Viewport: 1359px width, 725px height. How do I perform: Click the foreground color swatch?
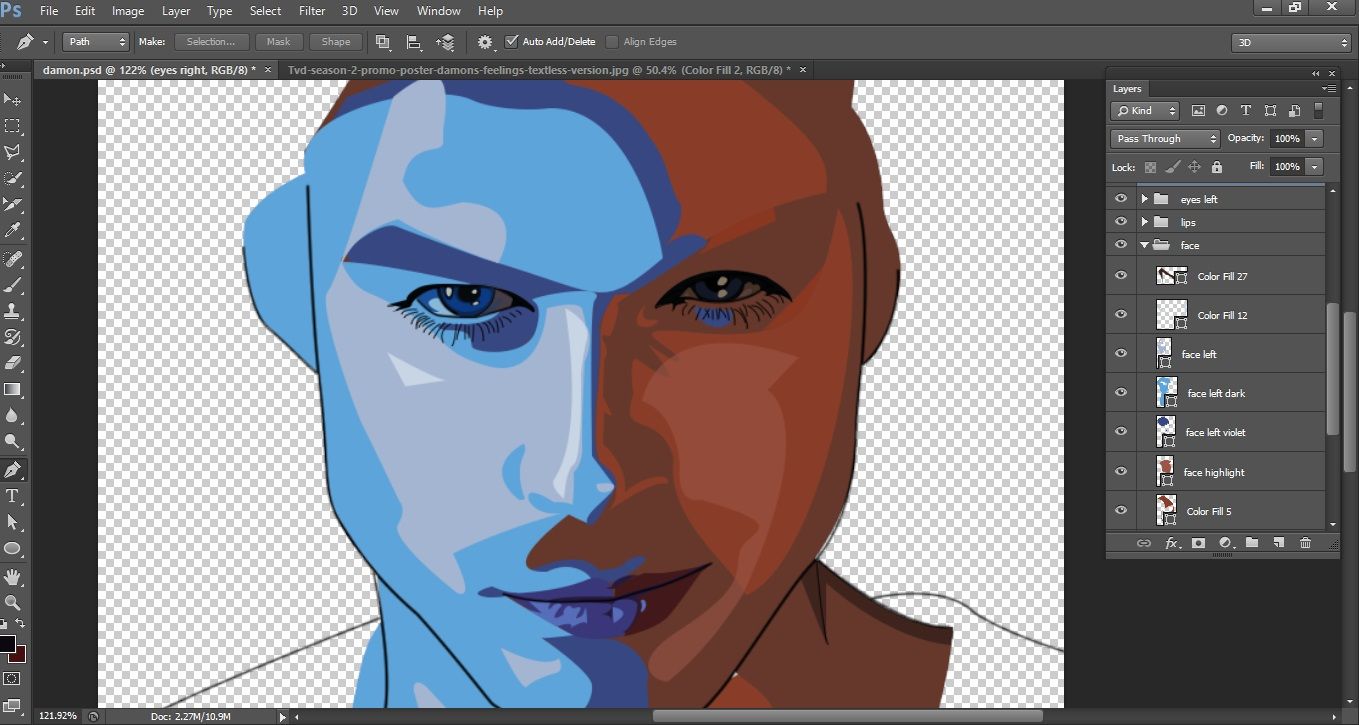click(7, 643)
